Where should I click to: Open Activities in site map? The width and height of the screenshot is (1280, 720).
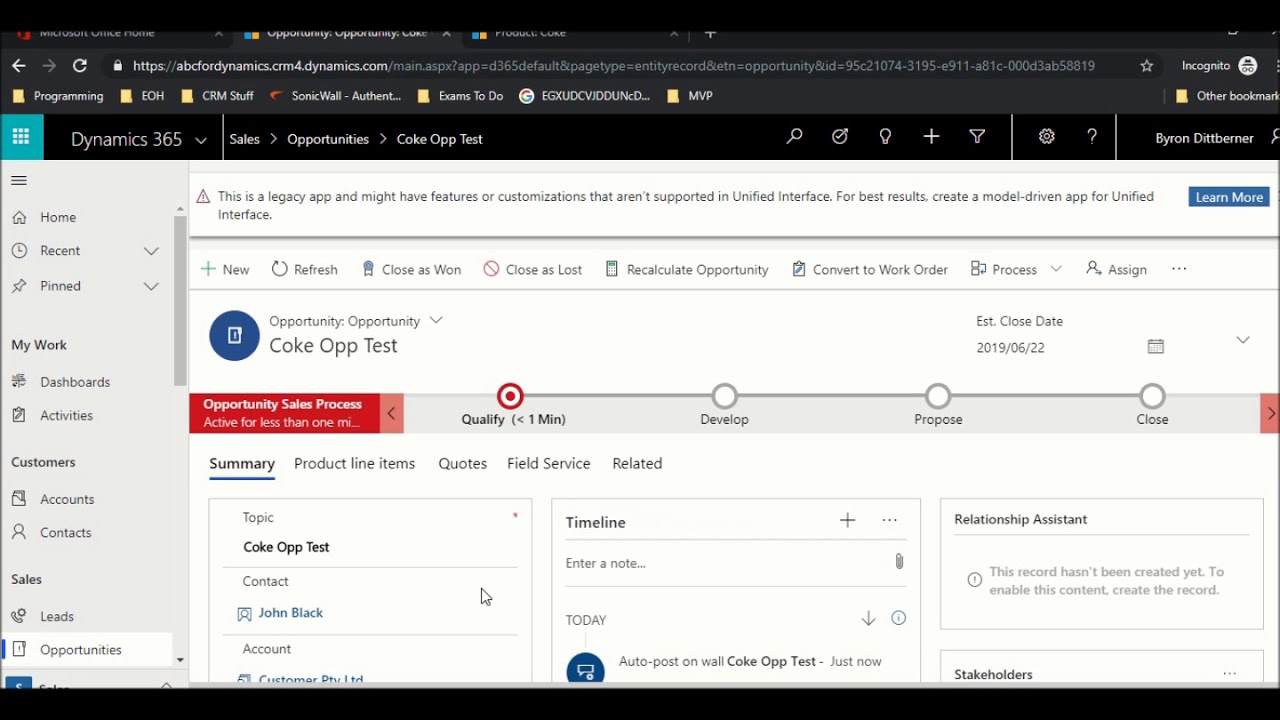66,415
